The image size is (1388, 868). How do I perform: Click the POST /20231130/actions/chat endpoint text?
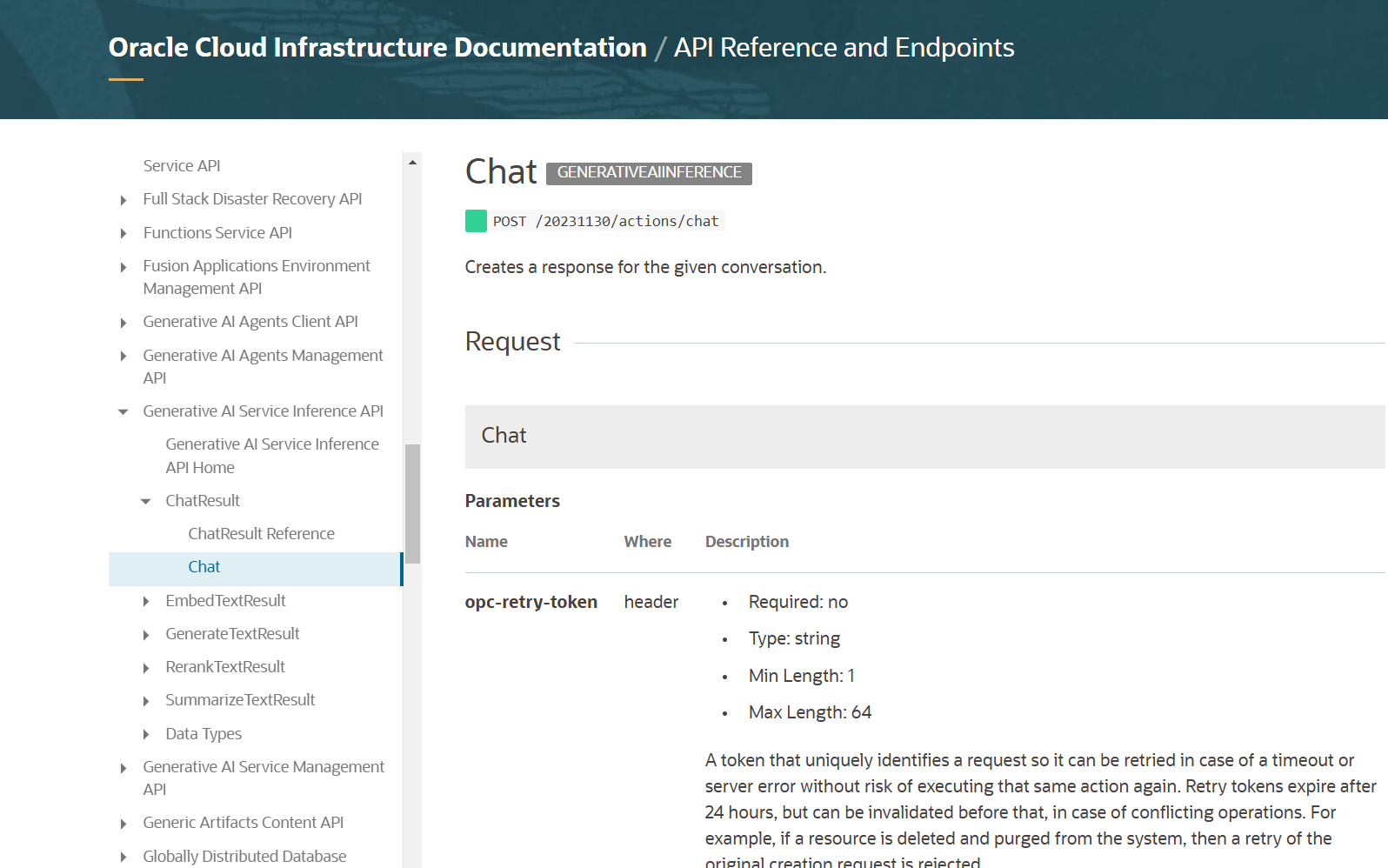pyautogui.click(x=606, y=221)
